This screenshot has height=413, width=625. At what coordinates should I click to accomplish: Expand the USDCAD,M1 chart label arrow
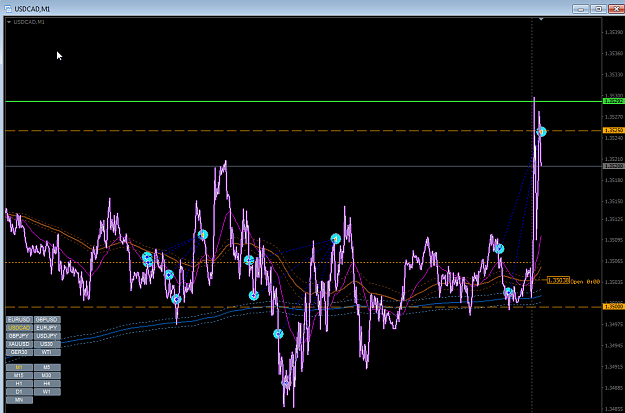(9, 22)
